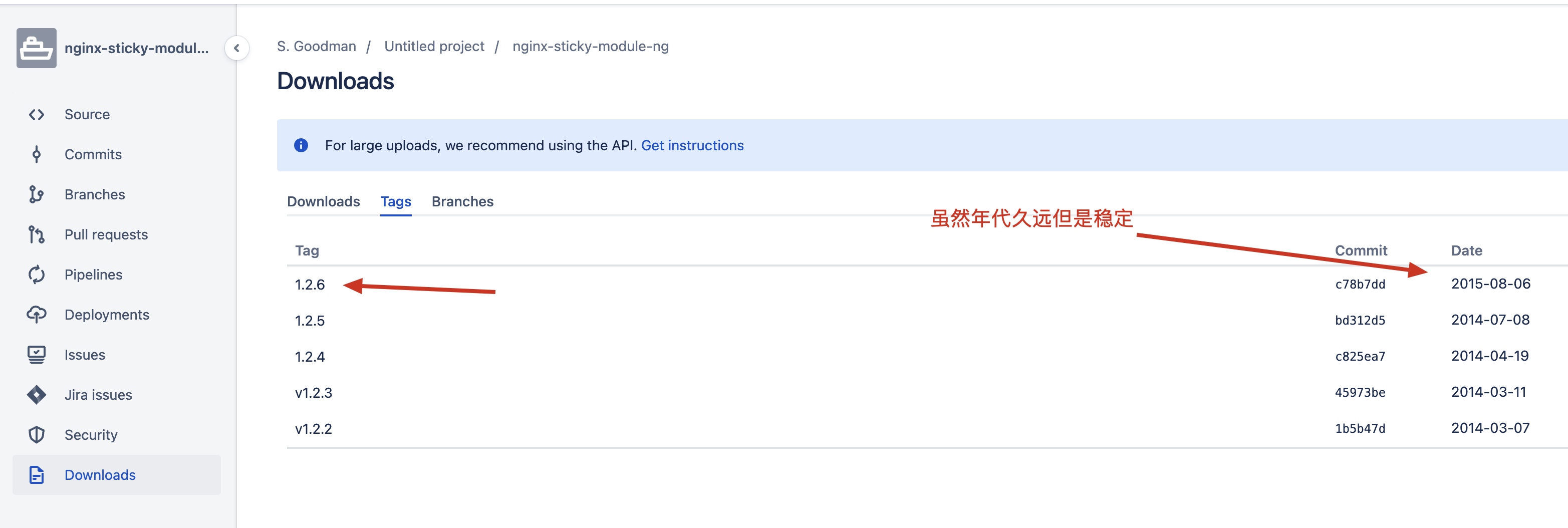Click commit c78b7dd
This screenshot has height=528, width=1568.
click(1360, 284)
